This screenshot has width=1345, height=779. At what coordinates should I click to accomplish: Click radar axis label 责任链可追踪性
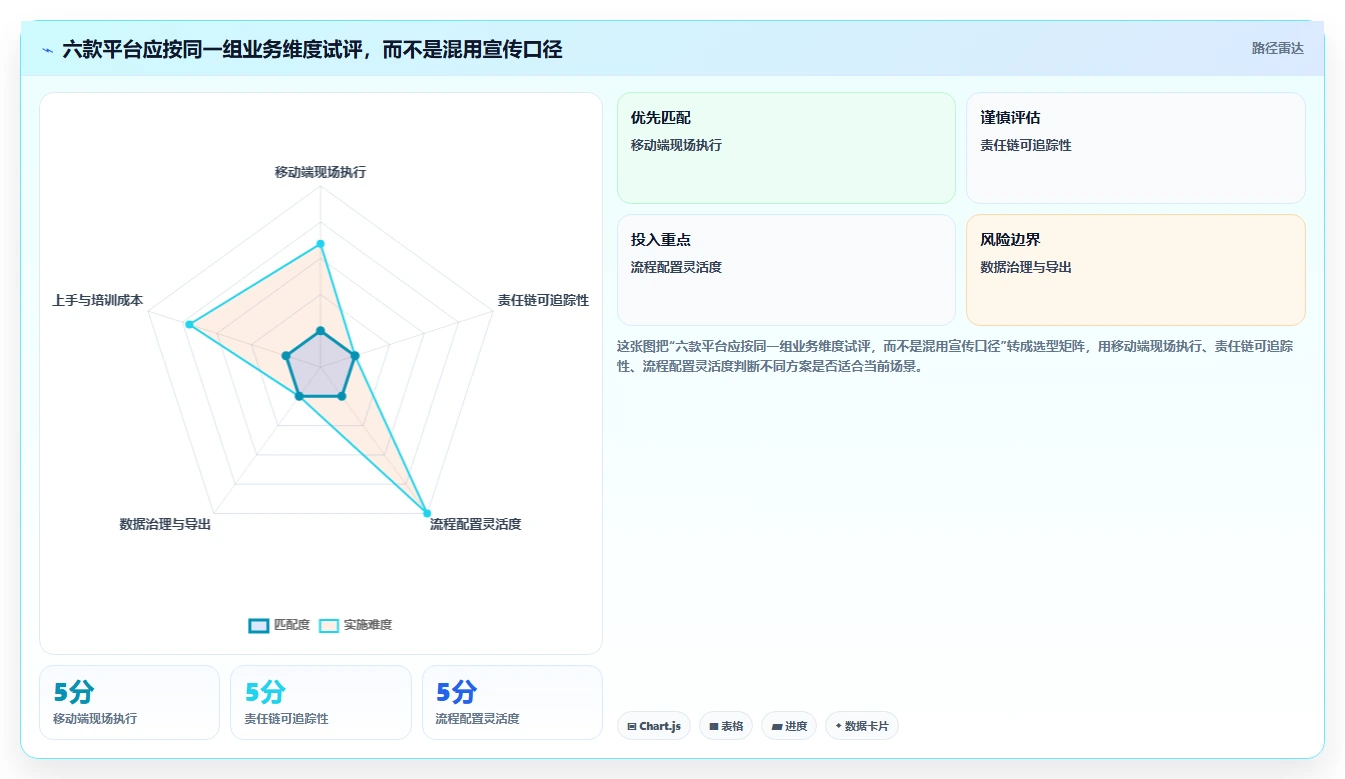tap(543, 300)
